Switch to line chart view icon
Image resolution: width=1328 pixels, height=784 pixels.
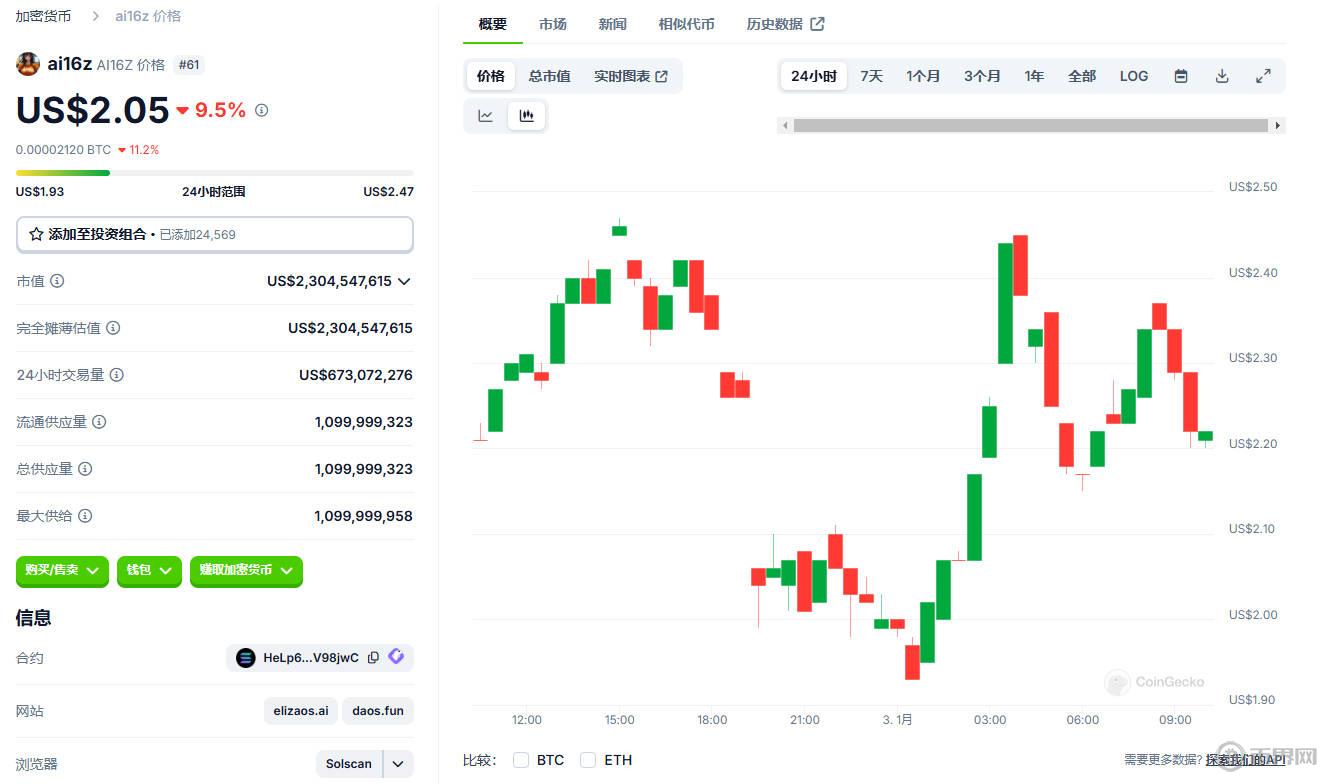tap(486, 116)
